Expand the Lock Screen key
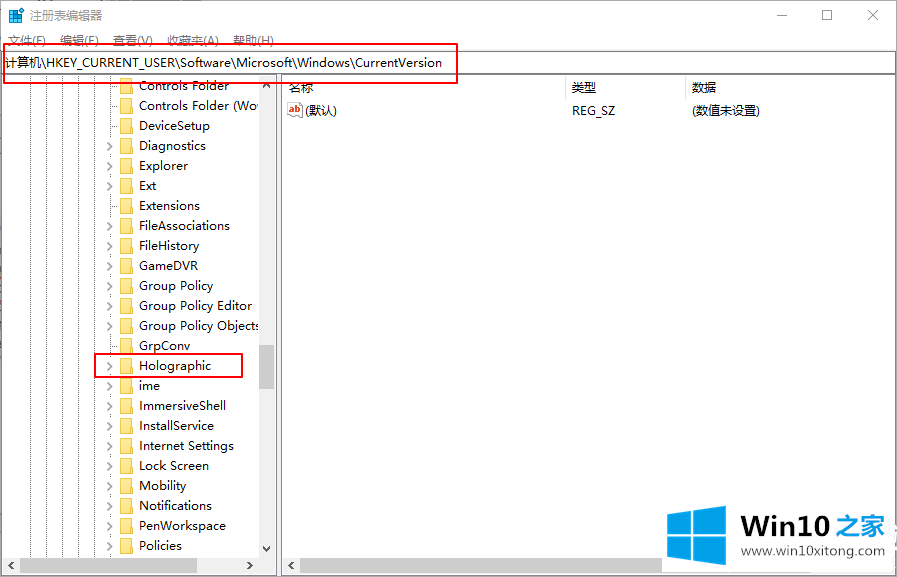 (109, 467)
